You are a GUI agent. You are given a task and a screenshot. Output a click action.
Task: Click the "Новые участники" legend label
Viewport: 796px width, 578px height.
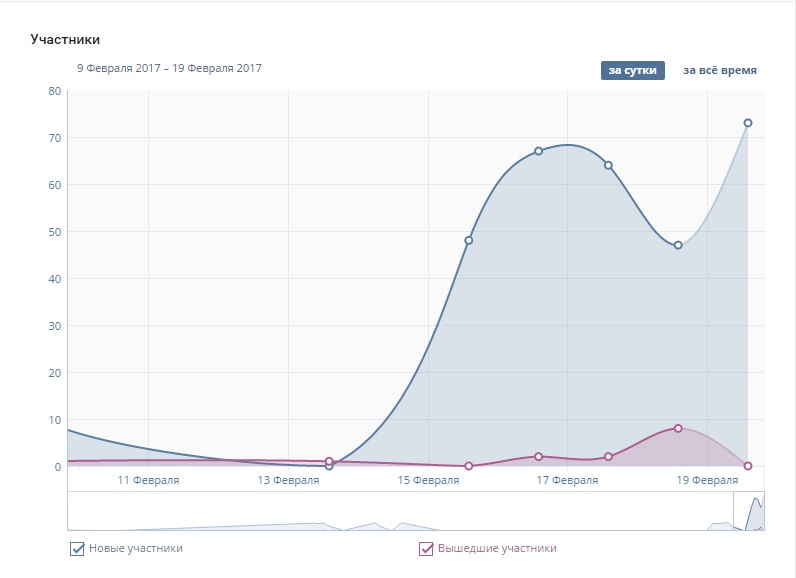(136, 548)
